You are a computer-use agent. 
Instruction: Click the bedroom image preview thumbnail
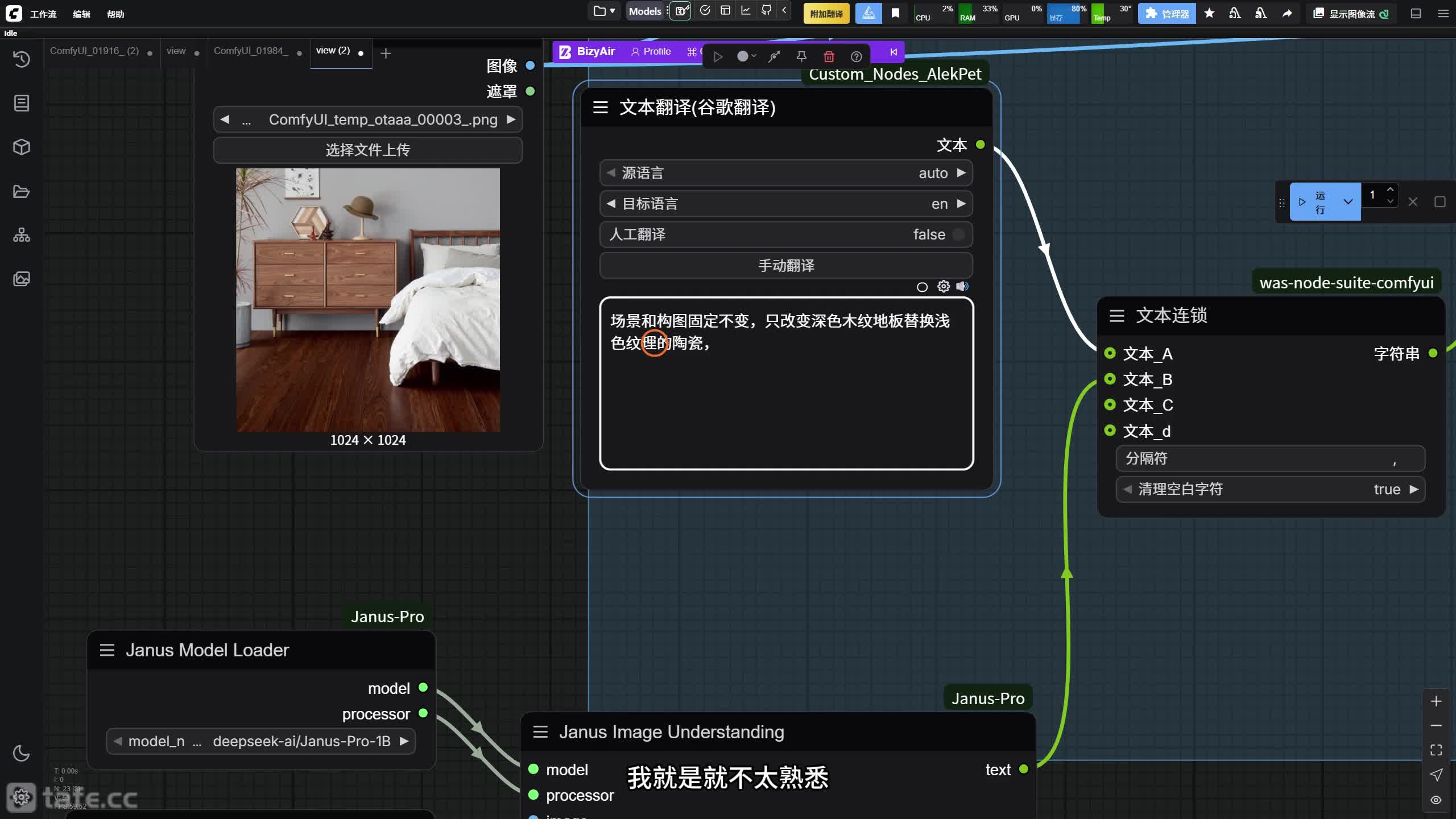click(x=368, y=300)
